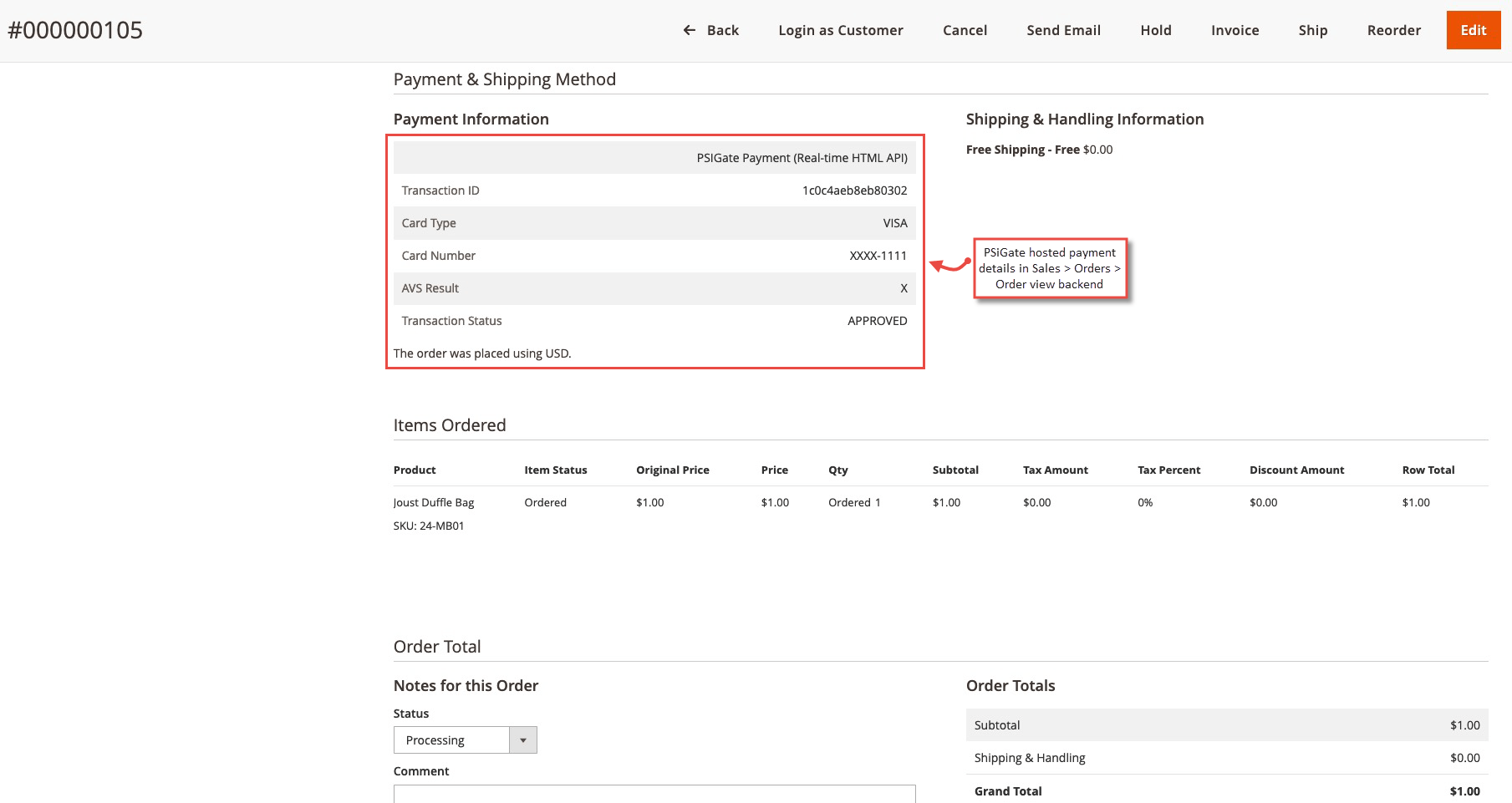
Task: Click the Joust Duffle Bag product name
Action: tap(433, 502)
